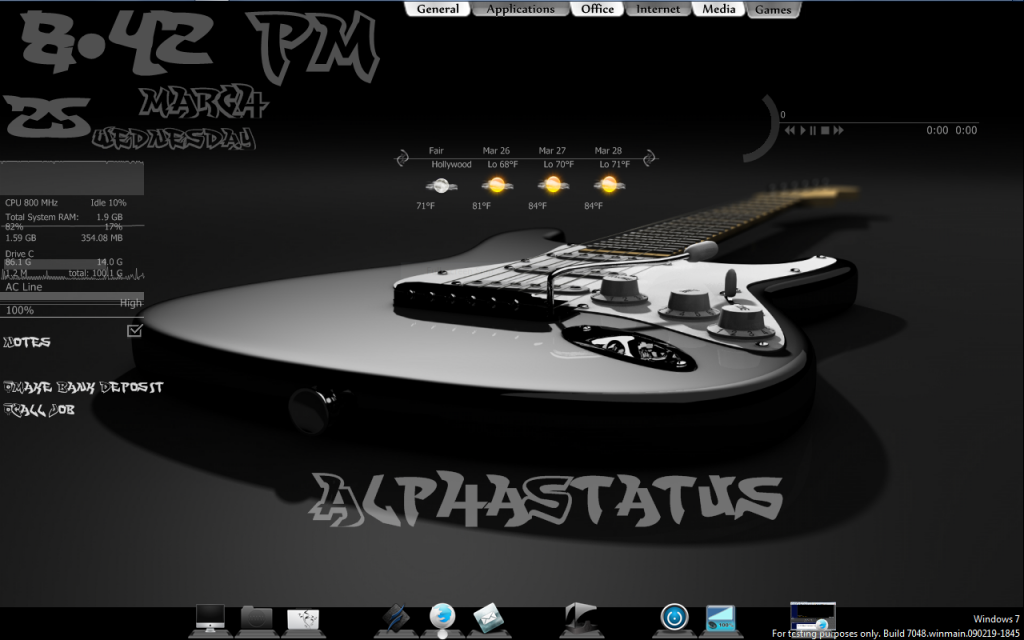Click the blue power button dock icon
The height and width of the screenshot is (640, 1024).
pos(675,618)
